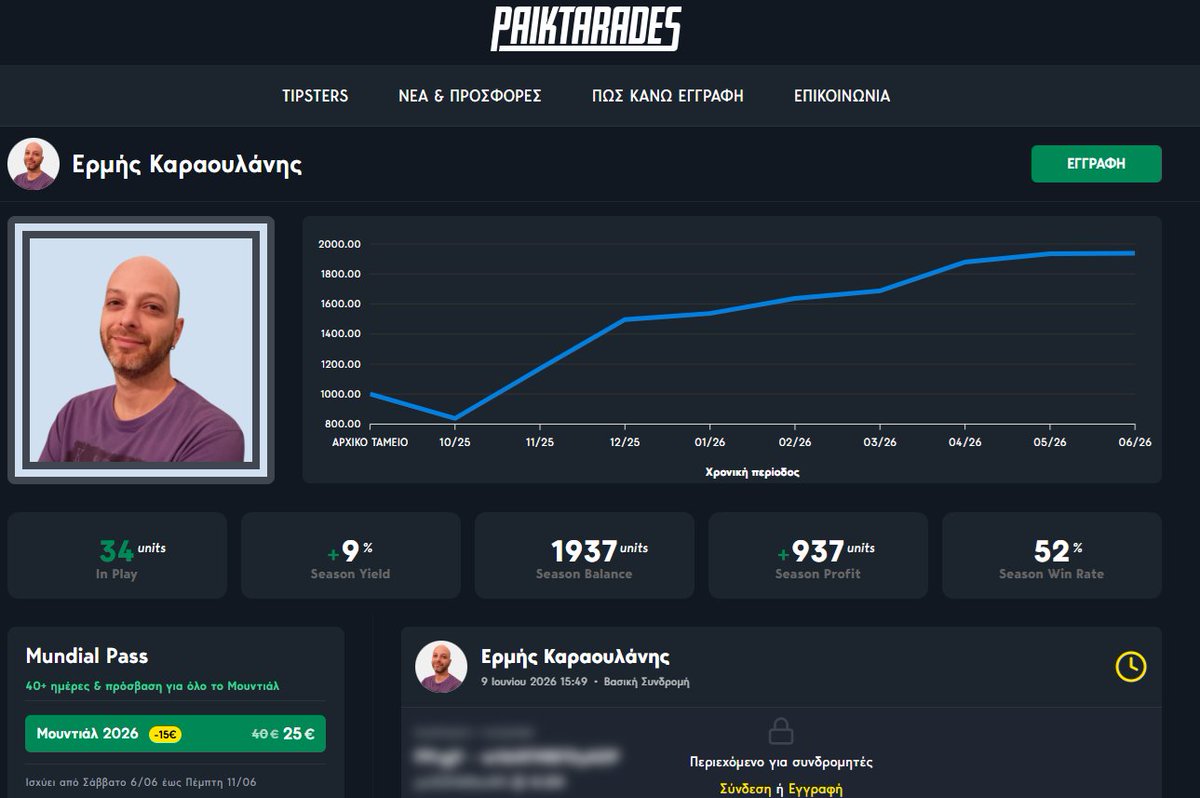Image resolution: width=1200 pixels, height=798 pixels.
Task: Click Περιεχόμενο για συνδρομητές text
Action: click(781, 762)
